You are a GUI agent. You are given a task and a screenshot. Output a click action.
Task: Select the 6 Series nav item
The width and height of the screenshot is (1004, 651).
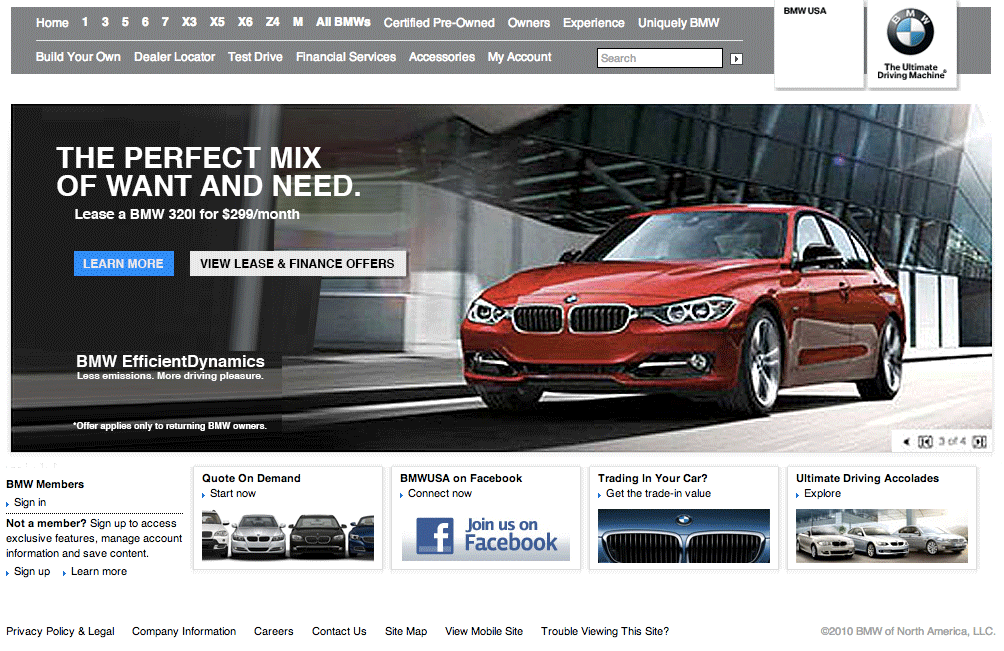tap(145, 22)
